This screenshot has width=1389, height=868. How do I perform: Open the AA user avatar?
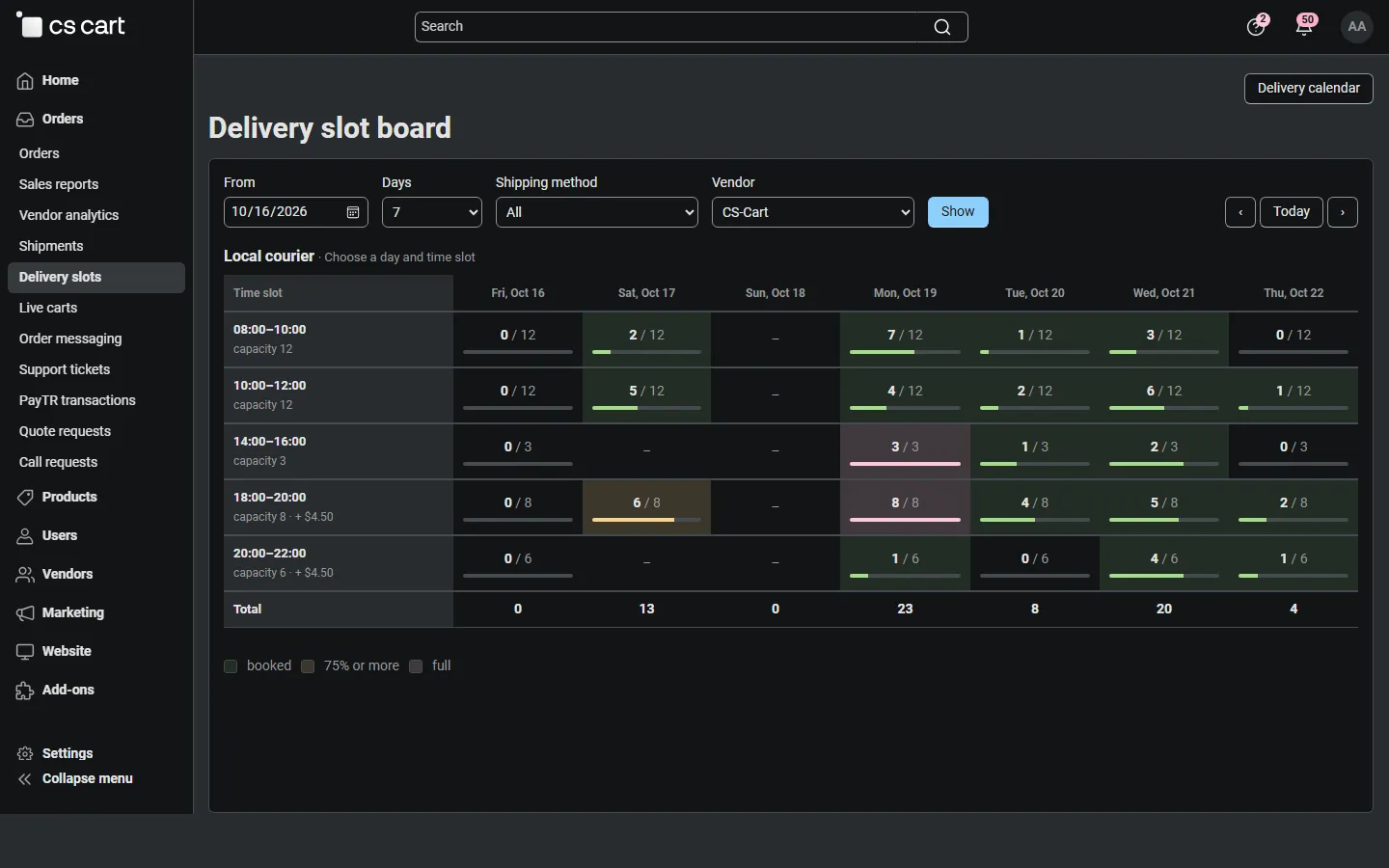(x=1357, y=26)
